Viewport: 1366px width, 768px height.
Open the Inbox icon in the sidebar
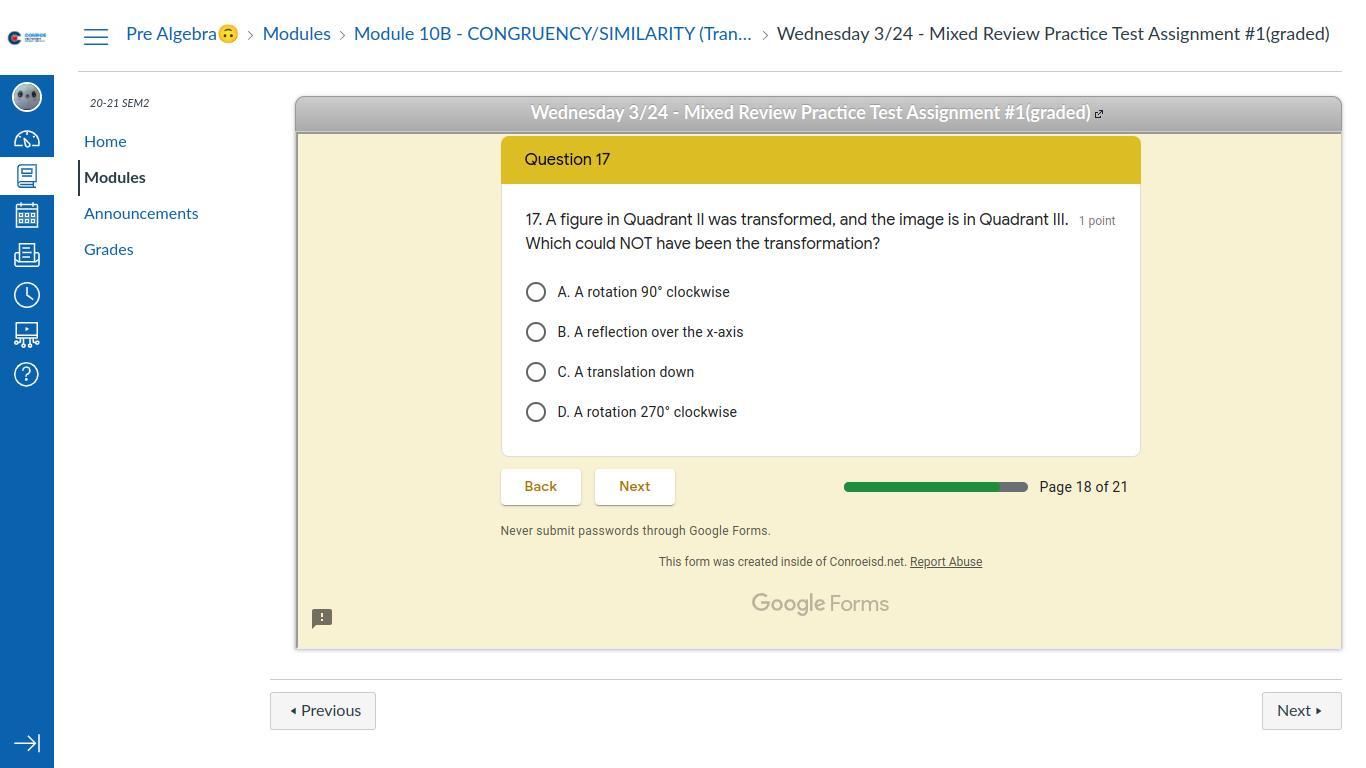click(27, 255)
